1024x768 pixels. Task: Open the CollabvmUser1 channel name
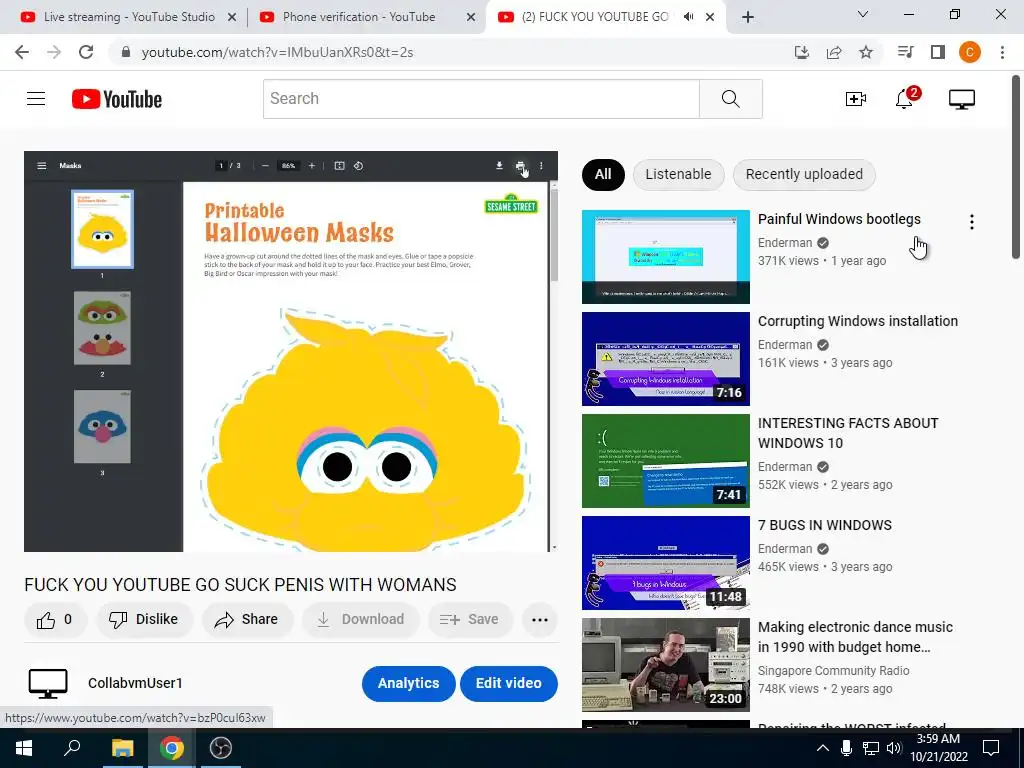click(x=135, y=683)
